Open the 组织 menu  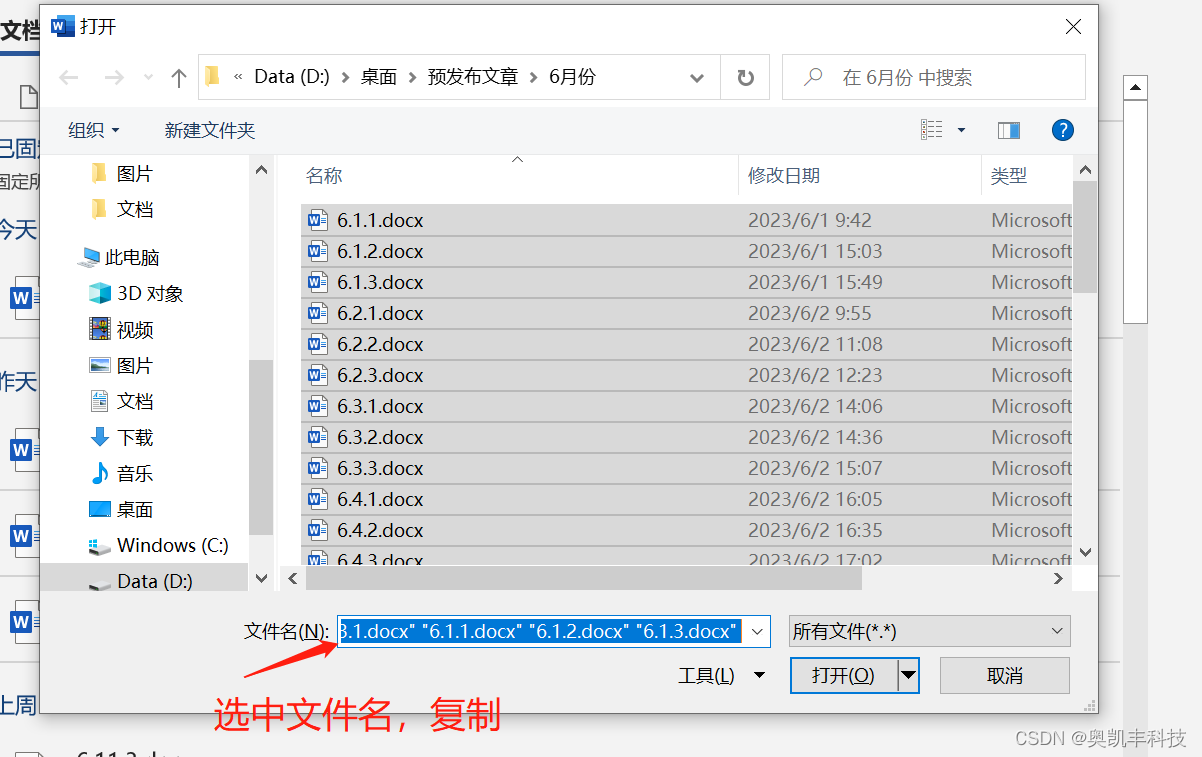[x=93, y=130]
